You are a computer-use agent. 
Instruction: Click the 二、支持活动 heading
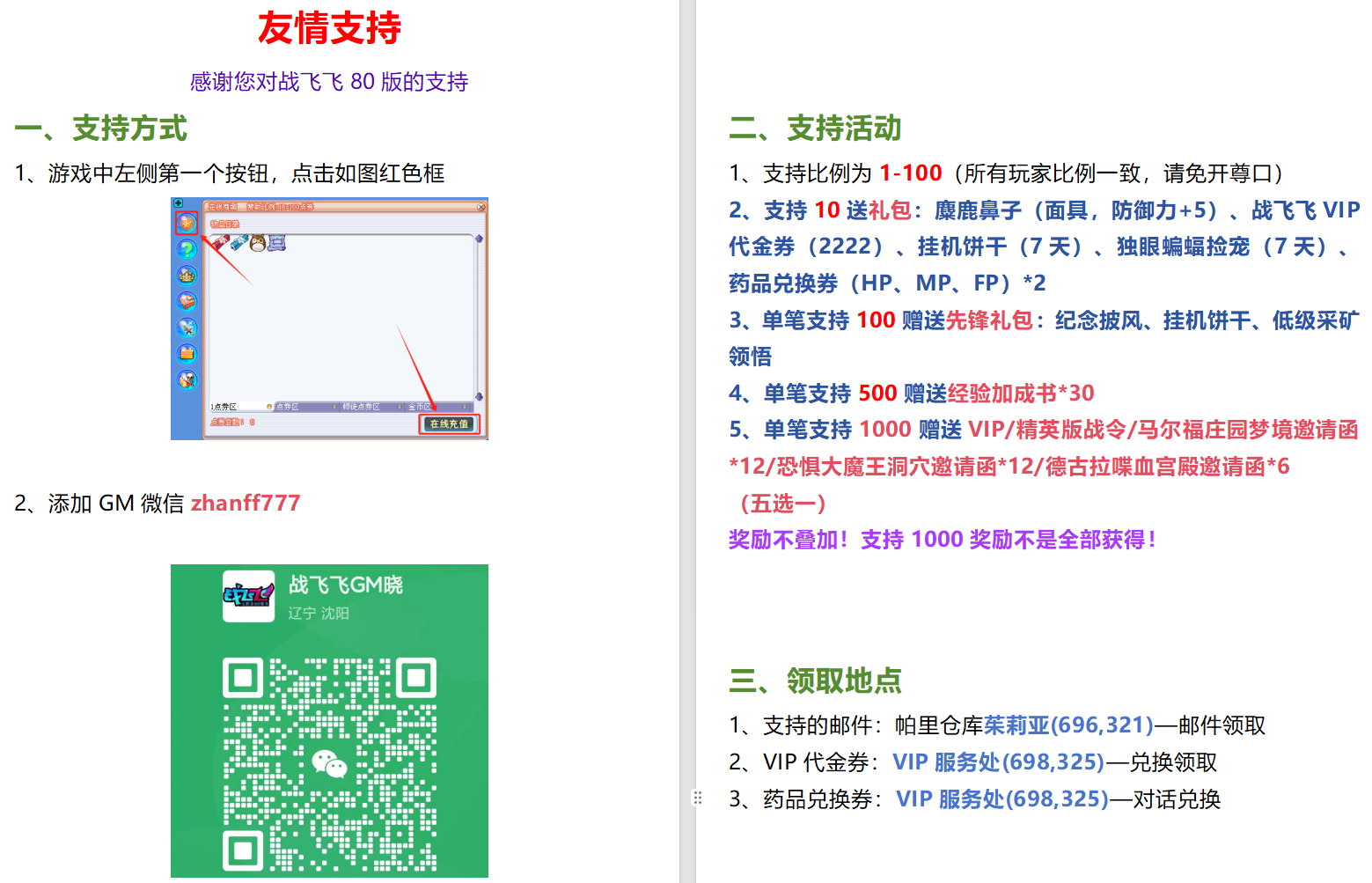(815, 129)
